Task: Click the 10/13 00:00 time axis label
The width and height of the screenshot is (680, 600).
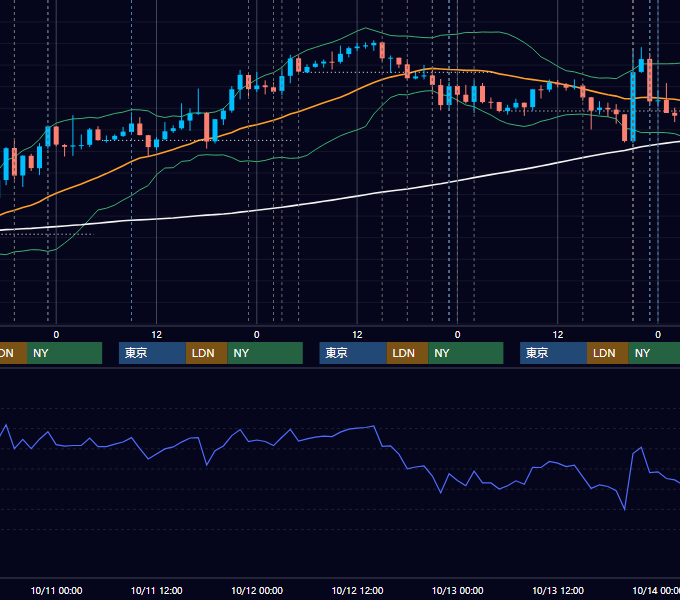Action: point(458,590)
